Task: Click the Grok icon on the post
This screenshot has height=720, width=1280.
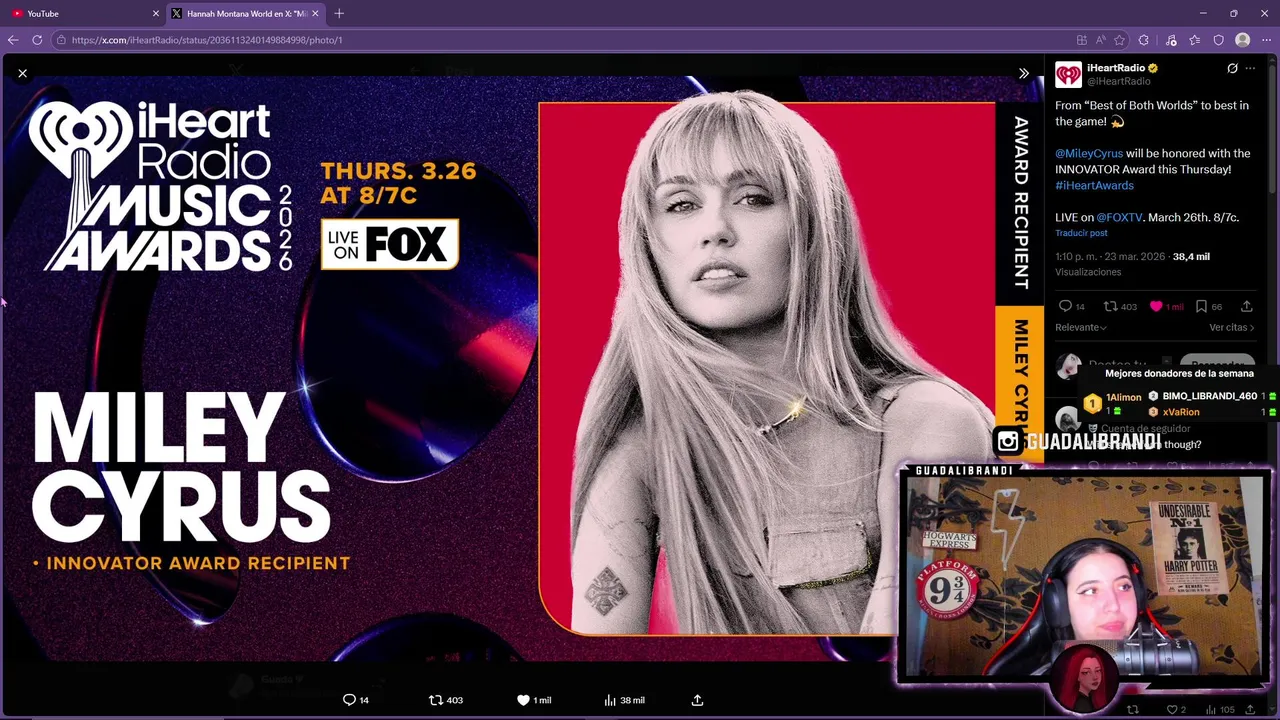Action: 1232,68
